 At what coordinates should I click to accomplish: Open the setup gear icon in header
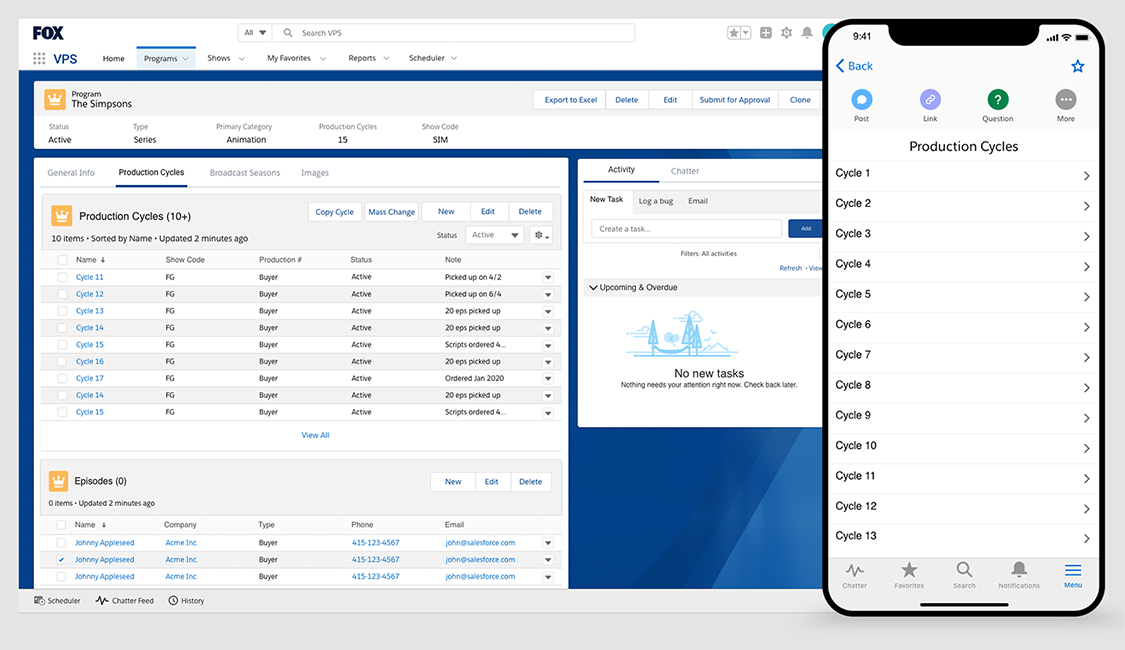click(786, 33)
